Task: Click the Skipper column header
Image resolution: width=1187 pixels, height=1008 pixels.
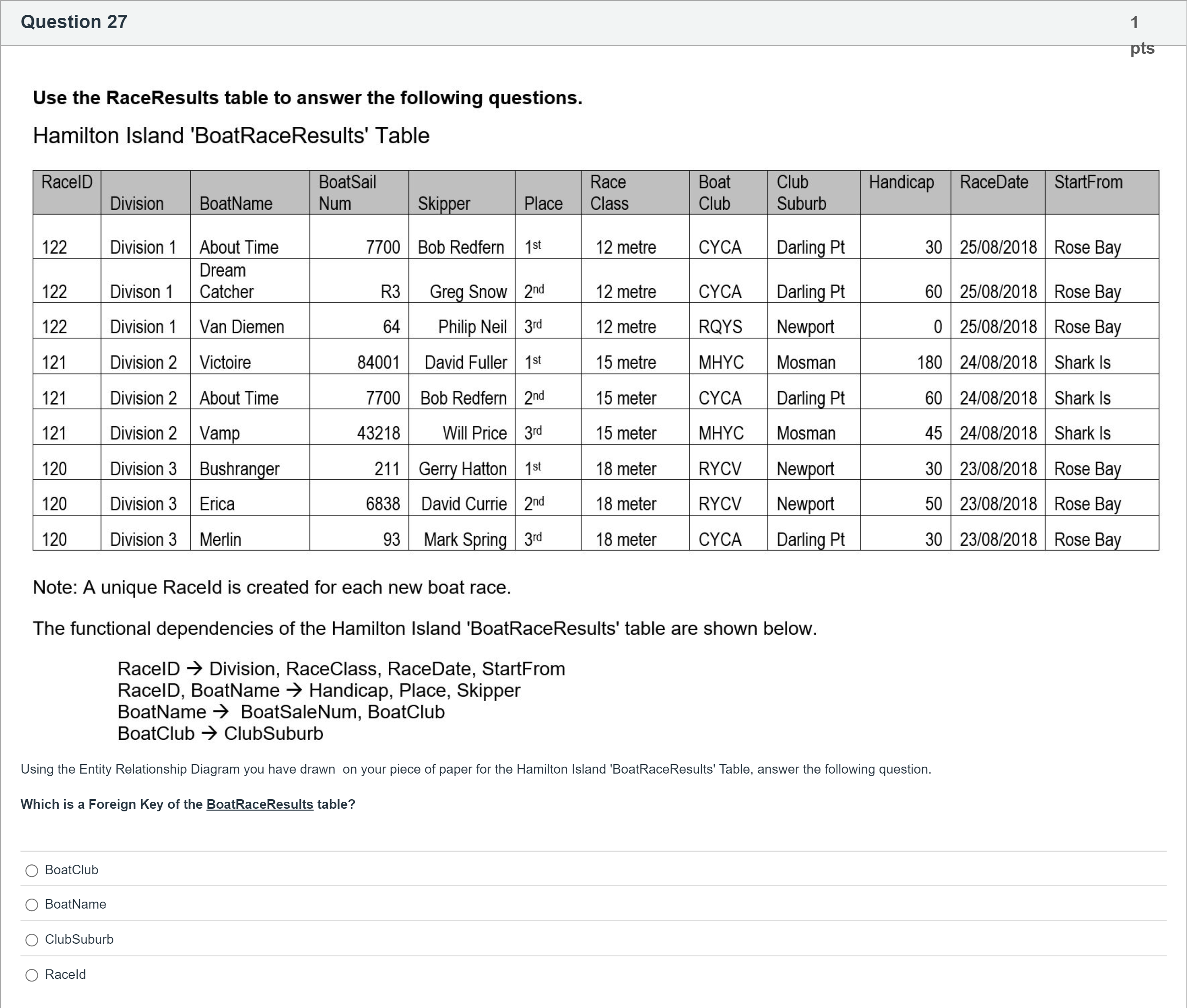Action: click(x=444, y=204)
